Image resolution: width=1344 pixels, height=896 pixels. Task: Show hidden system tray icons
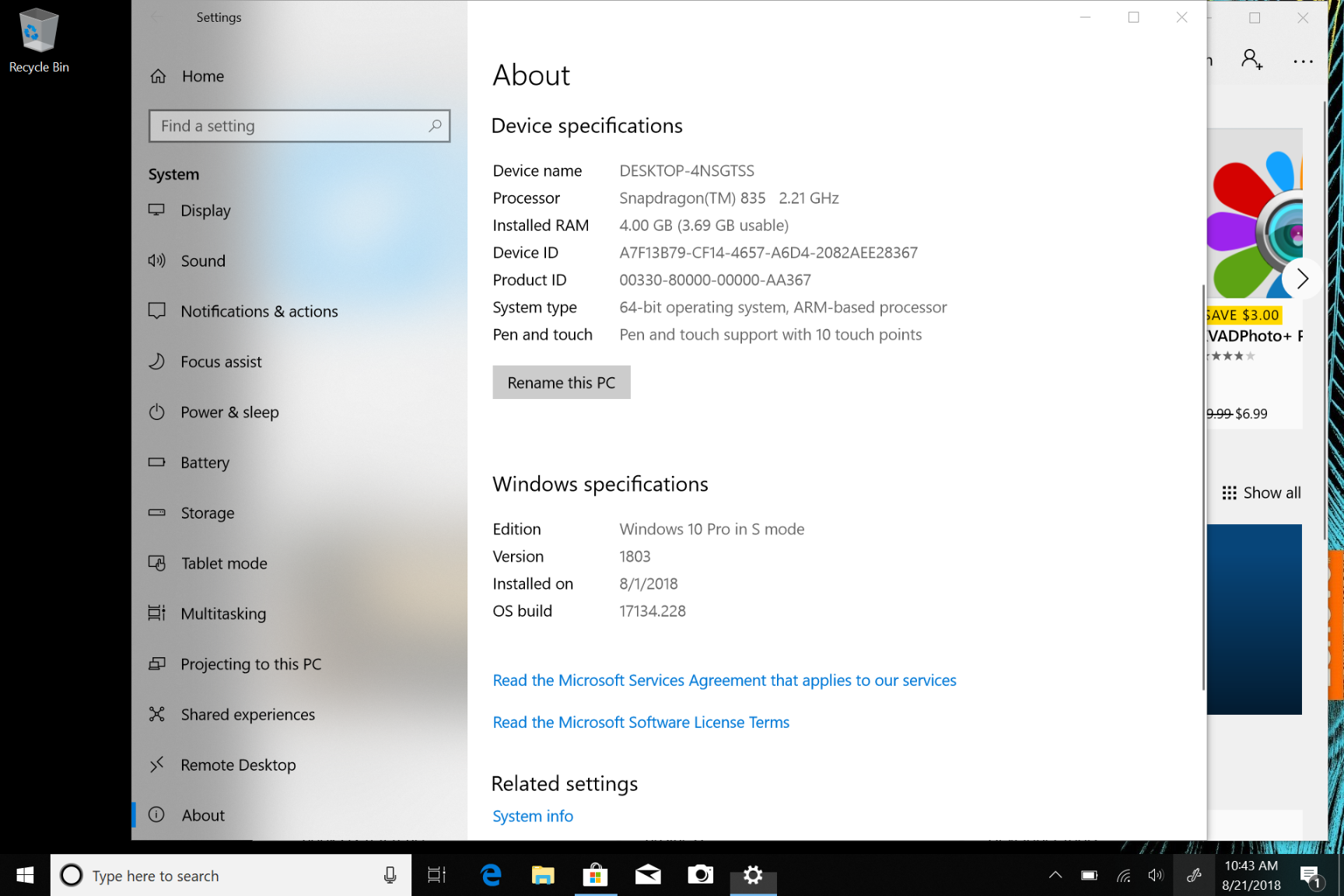pos(1055,876)
